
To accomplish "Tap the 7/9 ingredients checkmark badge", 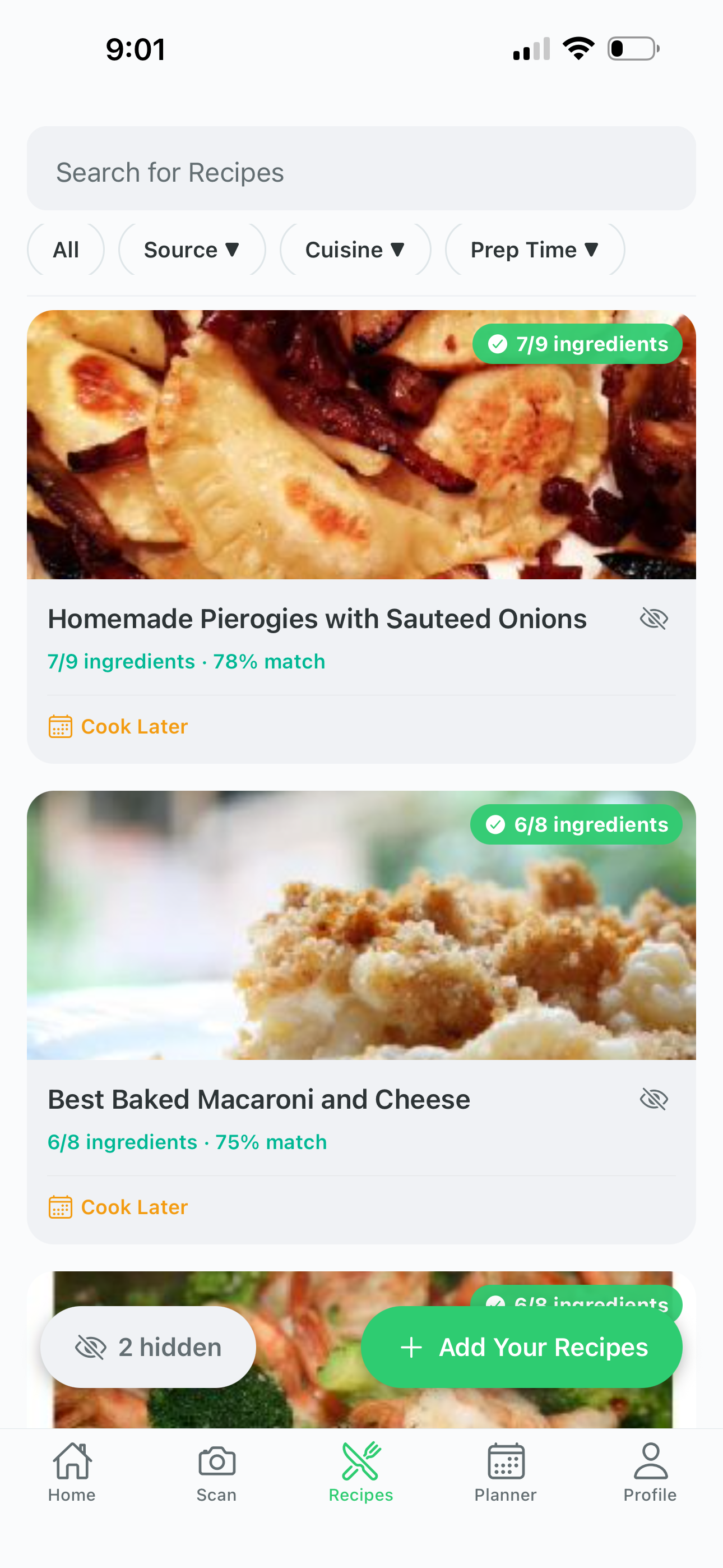I will (x=577, y=344).
